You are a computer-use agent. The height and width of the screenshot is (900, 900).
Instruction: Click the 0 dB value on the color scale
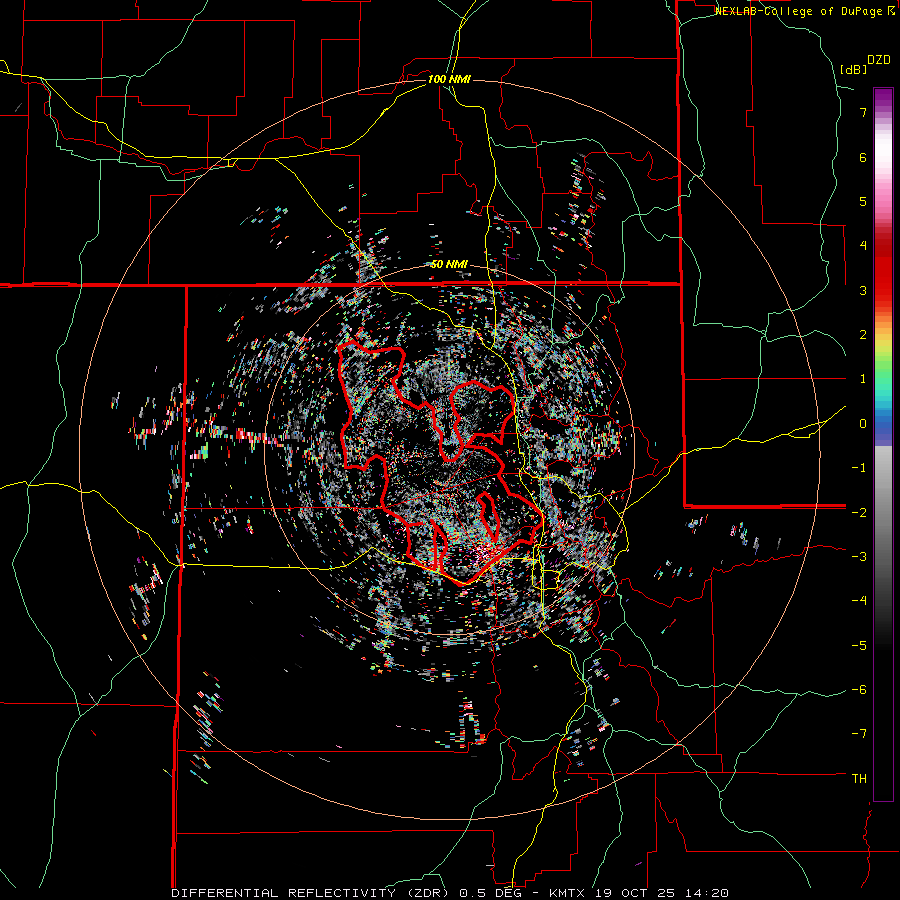pyautogui.click(x=863, y=424)
